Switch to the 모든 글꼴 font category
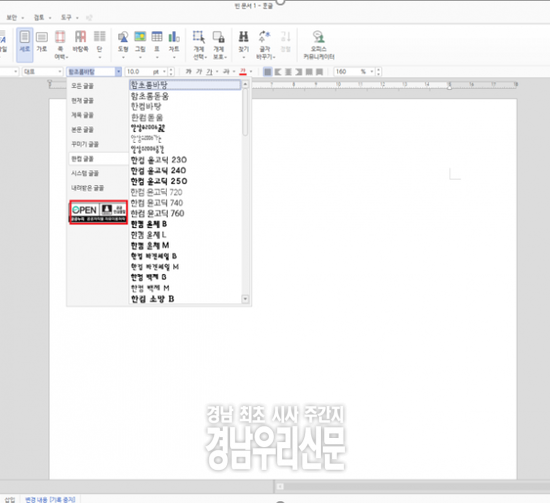 point(82,86)
